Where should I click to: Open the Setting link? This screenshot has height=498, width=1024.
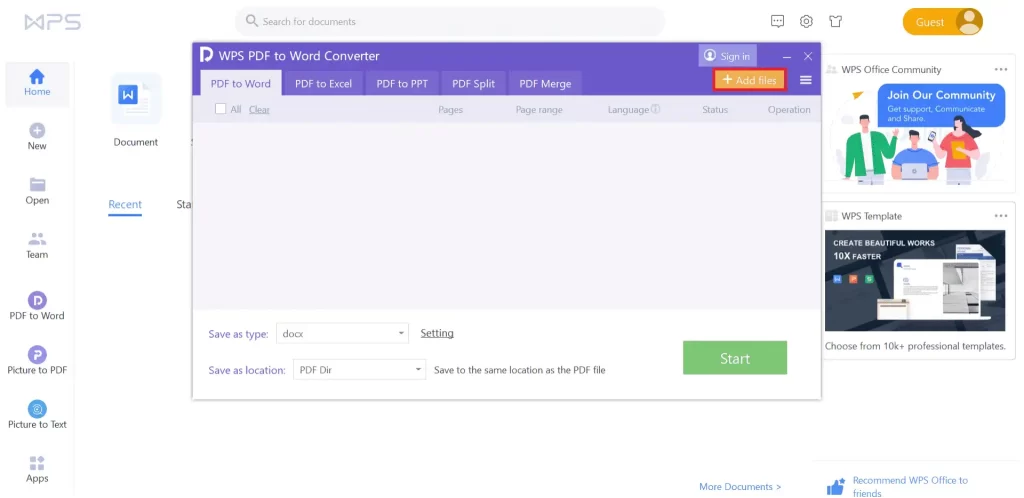tap(437, 333)
